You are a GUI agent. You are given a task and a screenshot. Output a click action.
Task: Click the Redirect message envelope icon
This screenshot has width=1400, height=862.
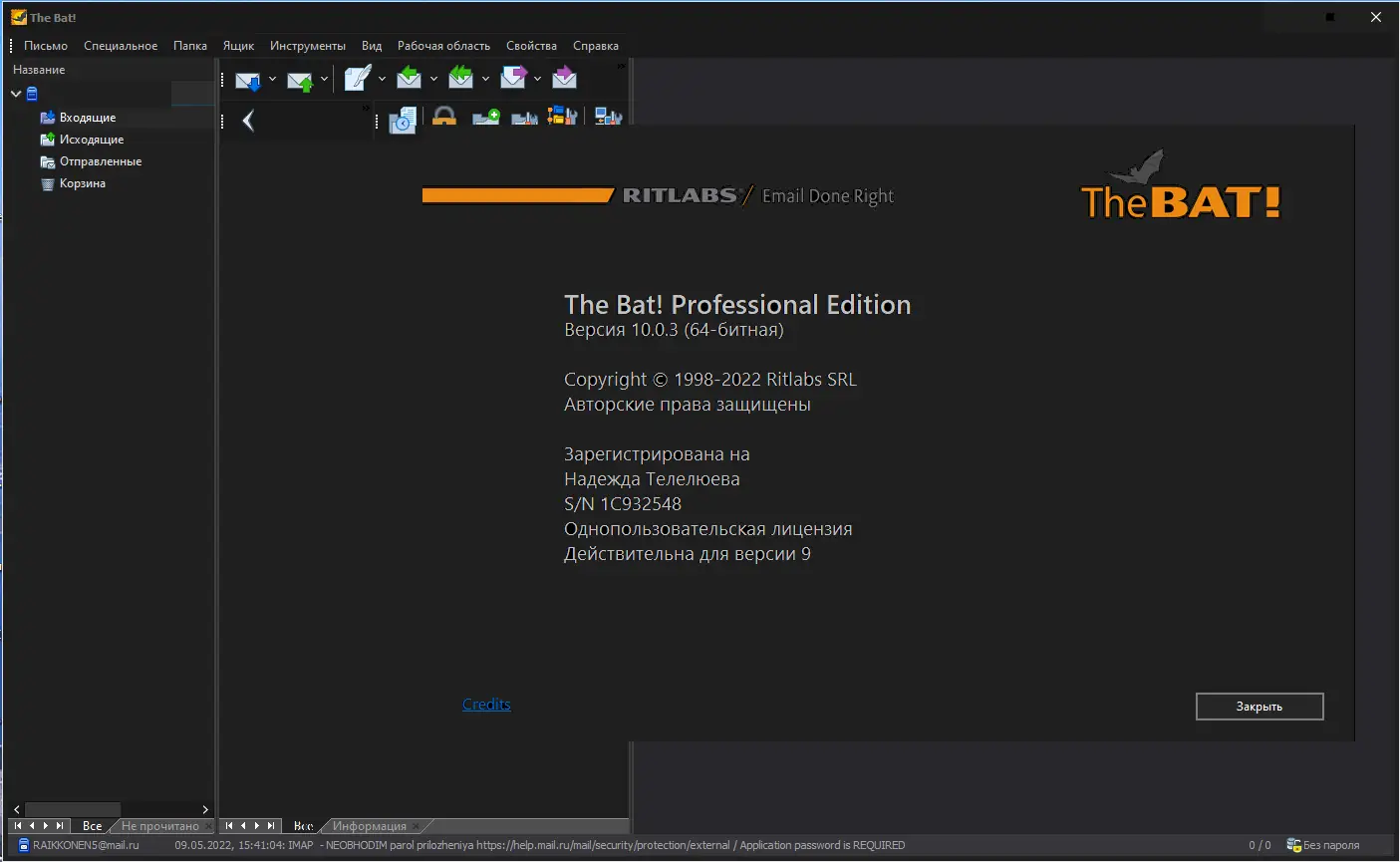coord(564,78)
